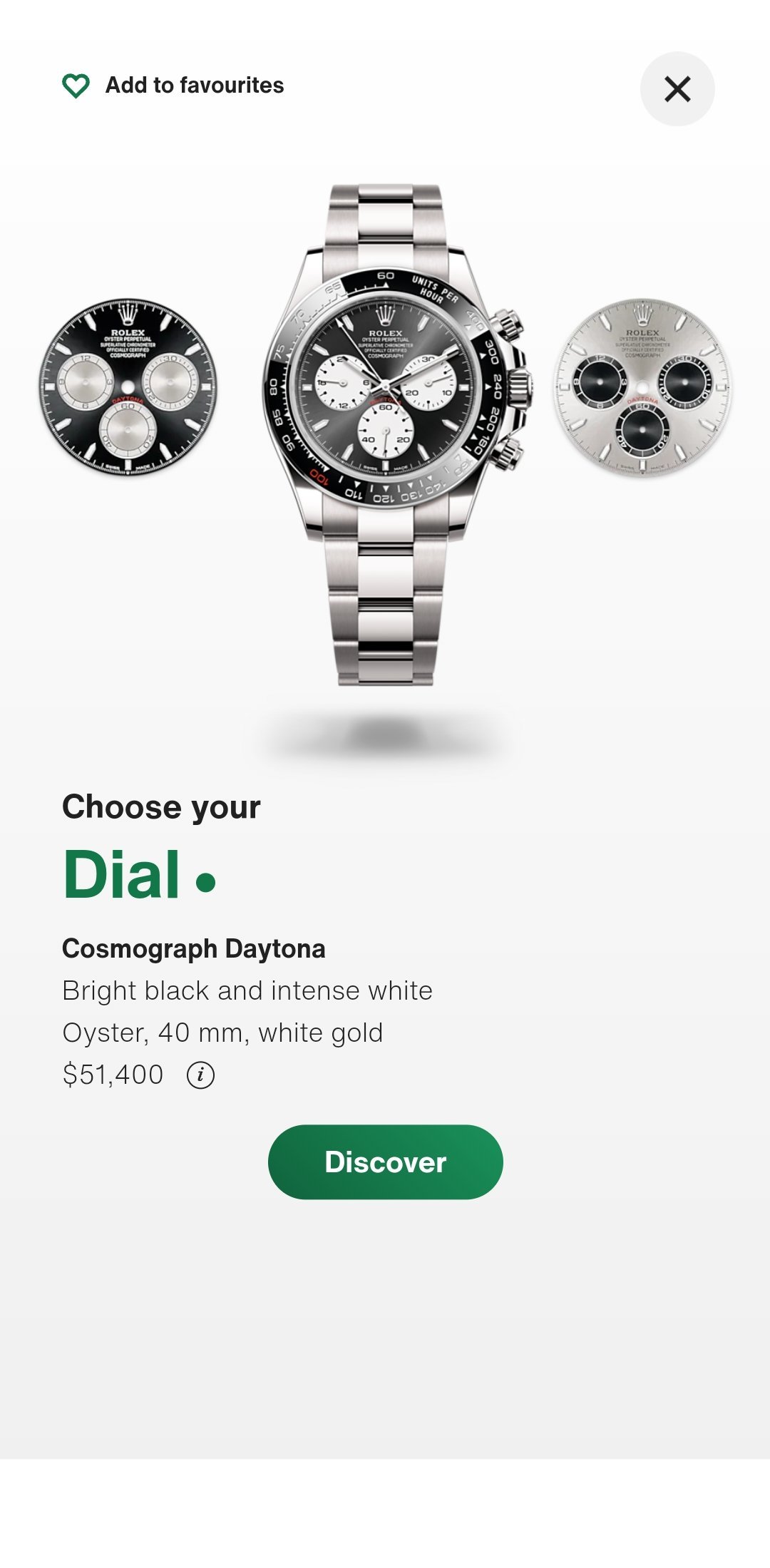Click the upper bracelet links of the watch
Image resolution: width=770 pixels, height=1568 pixels.
386,217
